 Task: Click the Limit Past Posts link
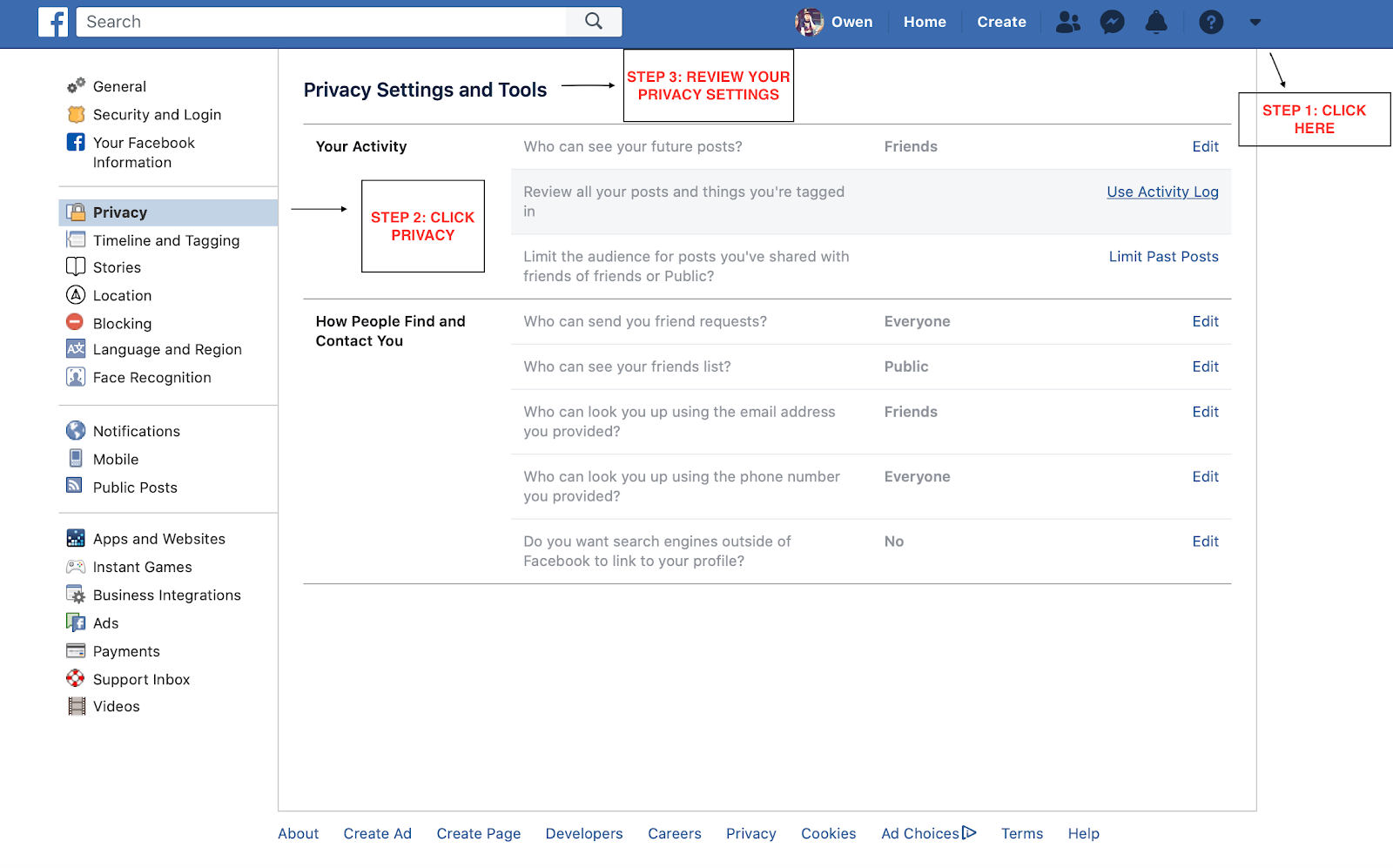[1163, 256]
